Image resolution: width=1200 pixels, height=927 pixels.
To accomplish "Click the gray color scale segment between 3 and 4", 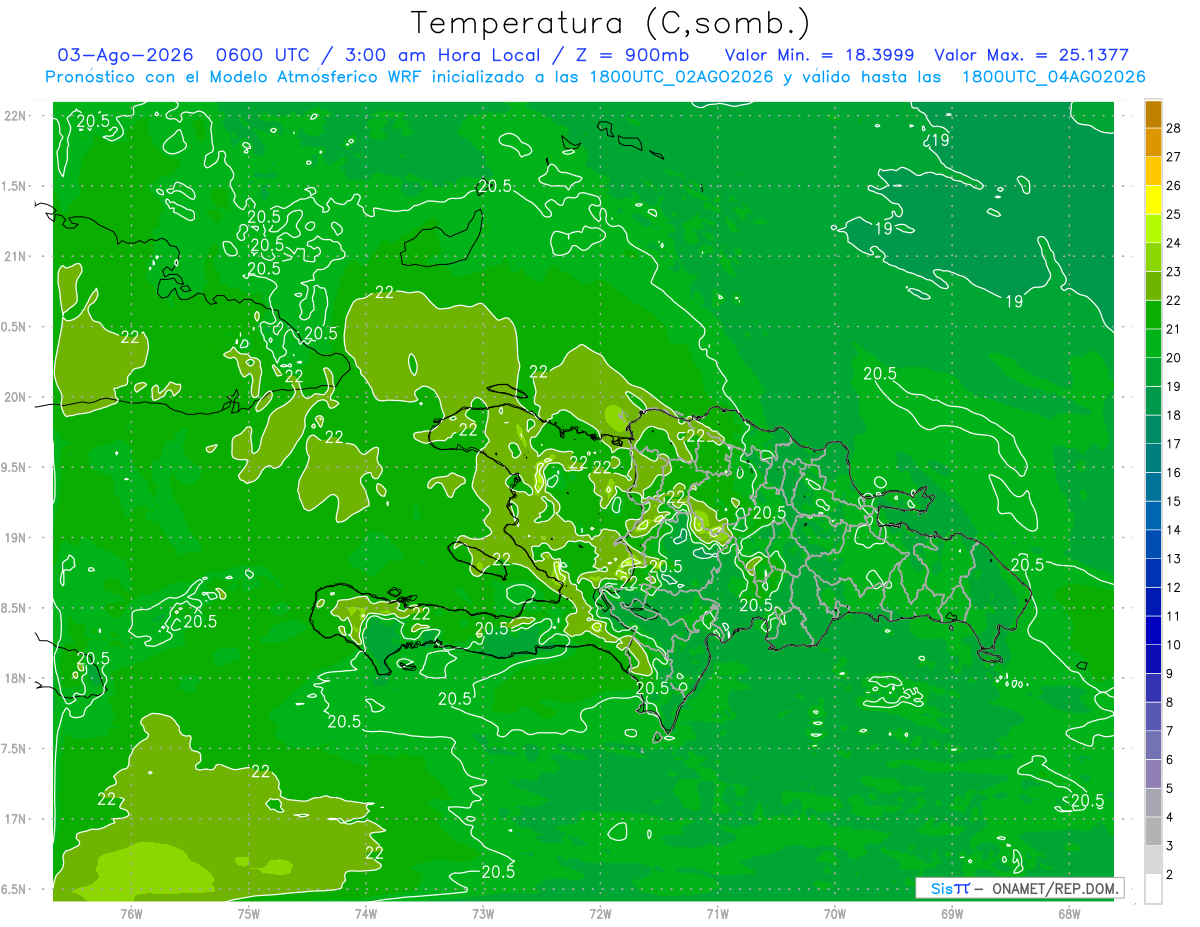I will click(x=1153, y=831).
